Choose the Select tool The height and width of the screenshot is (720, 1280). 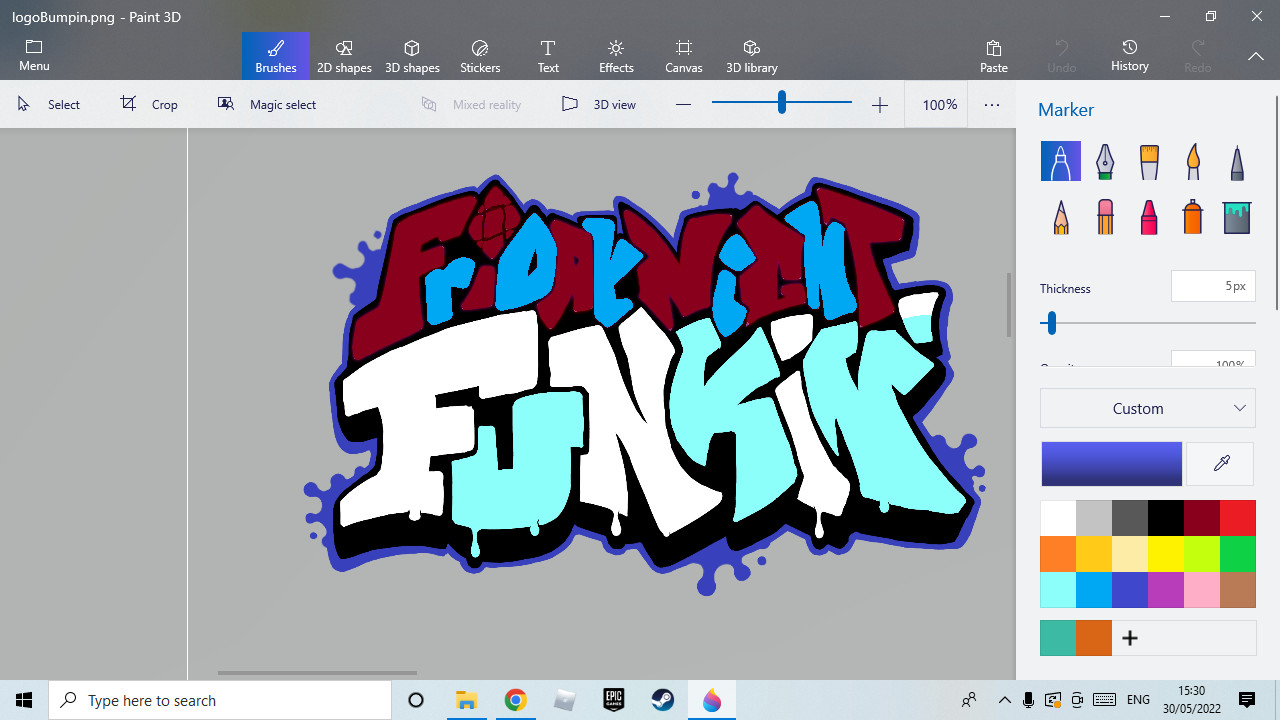49,104
